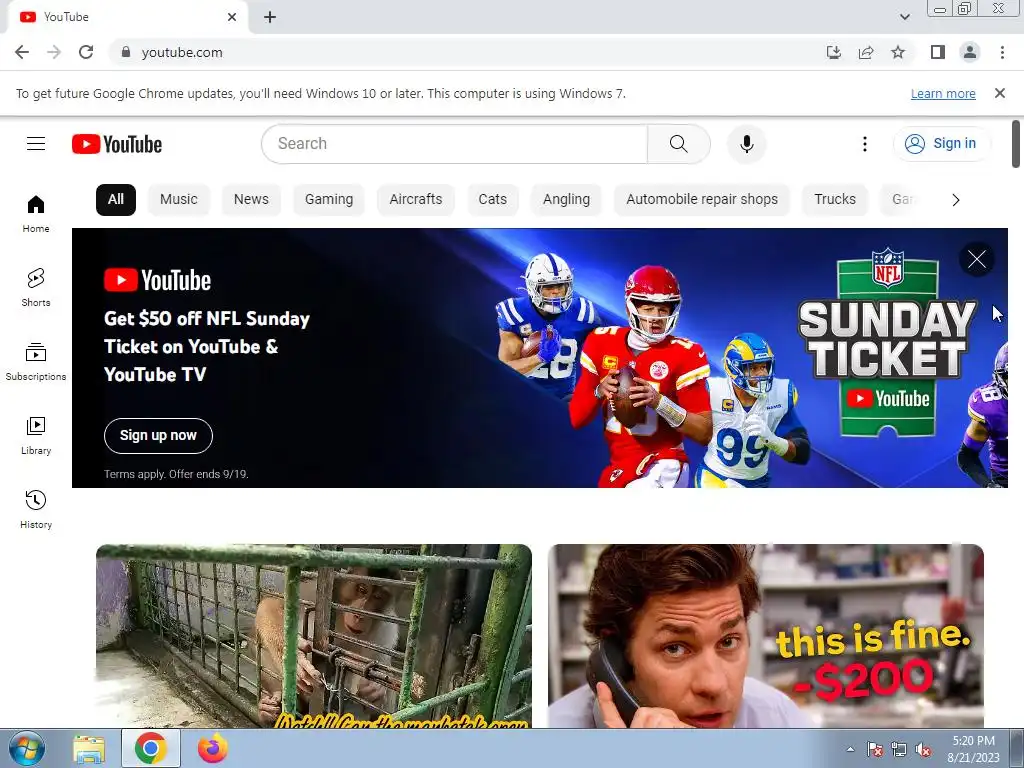
Task: Click the YouTube logo in the header
Action: (x=117, y=144)
